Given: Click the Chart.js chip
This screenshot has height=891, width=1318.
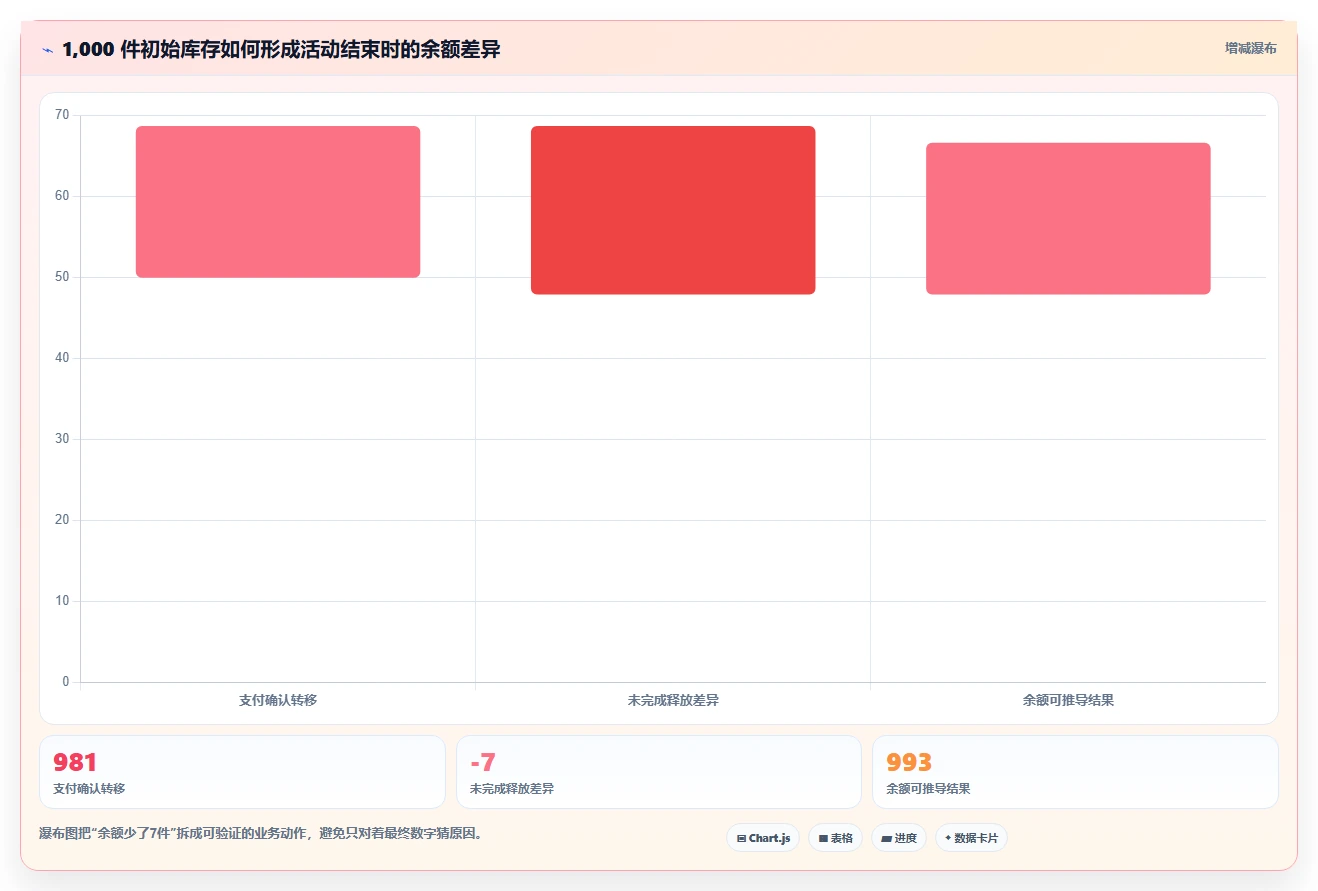Looking at the screenshot, I should pos(763,838).
